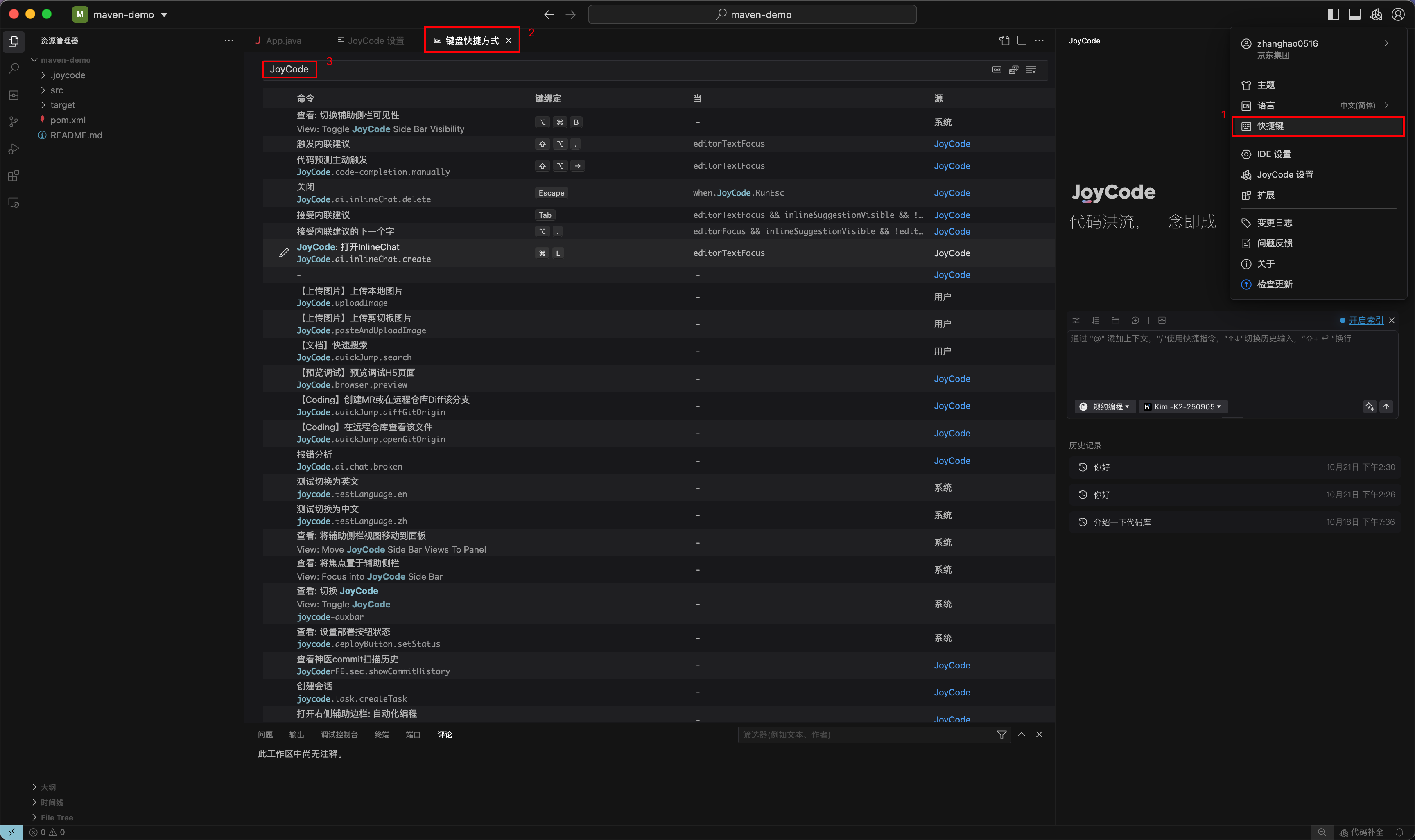Image resolution: width=1415 pixels, height=840 pixels.
Task: Click the account avatar in title bar
Action: [x=1398, y=14]
